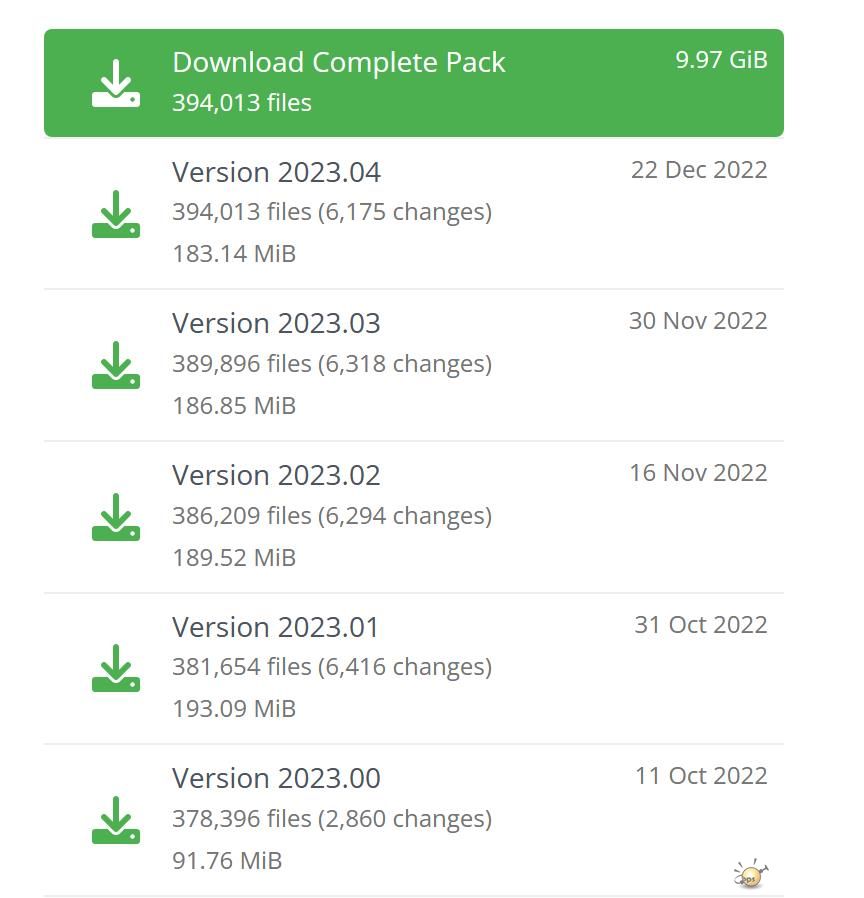The image size is (864, 898).
Task: Click the 22 Dec 2022 date
Action: [699, 169]
